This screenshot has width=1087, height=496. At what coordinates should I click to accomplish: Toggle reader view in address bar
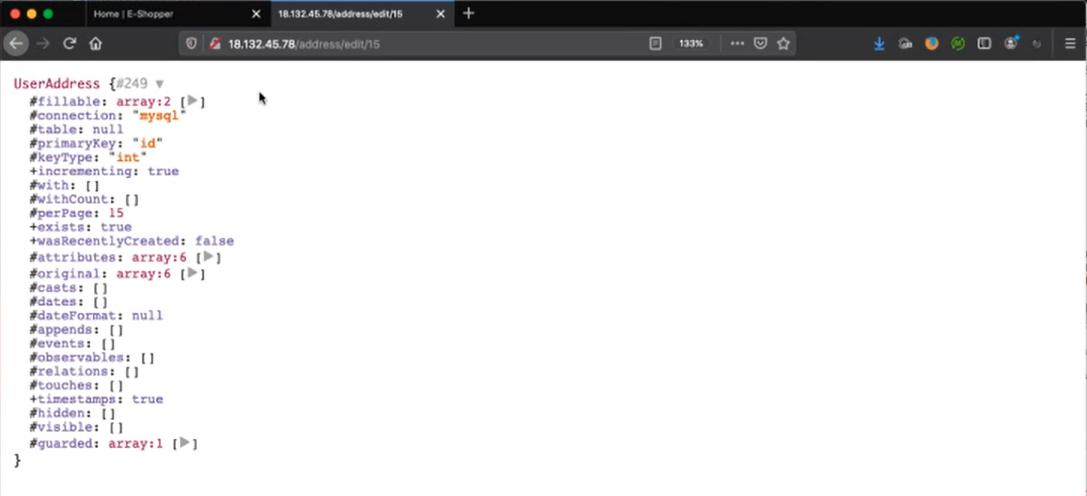tap(656, 44)
